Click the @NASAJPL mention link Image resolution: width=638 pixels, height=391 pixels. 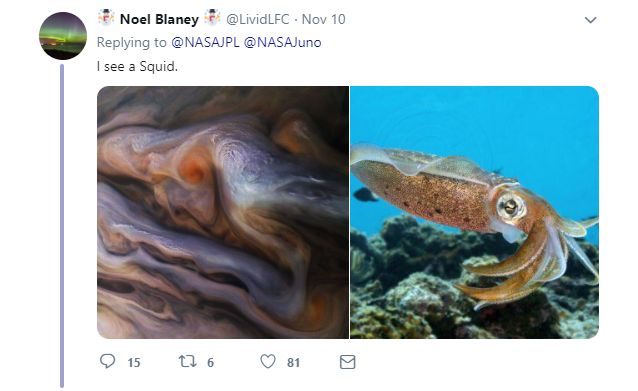(x=205, y=42)
